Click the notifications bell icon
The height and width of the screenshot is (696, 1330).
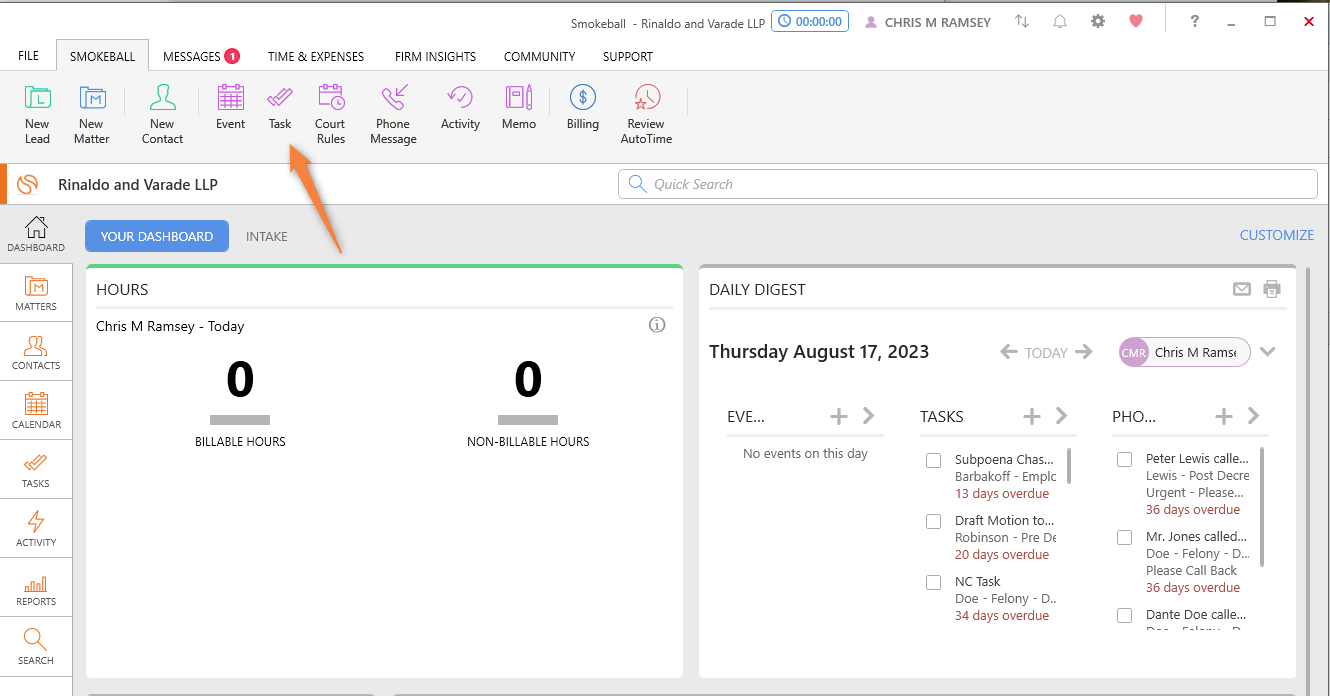tap(1060, 21)
